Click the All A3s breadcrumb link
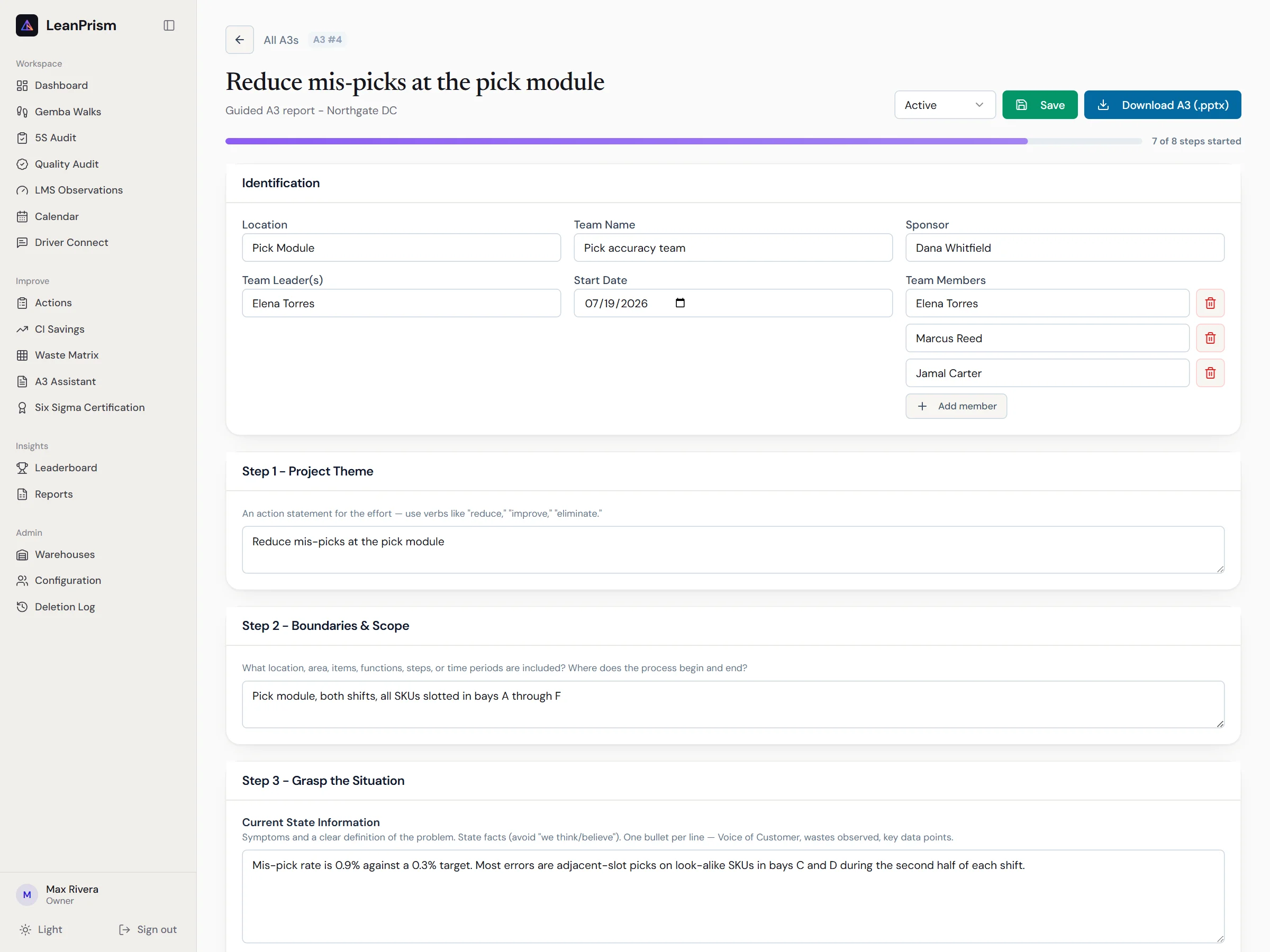 [281, 40]
